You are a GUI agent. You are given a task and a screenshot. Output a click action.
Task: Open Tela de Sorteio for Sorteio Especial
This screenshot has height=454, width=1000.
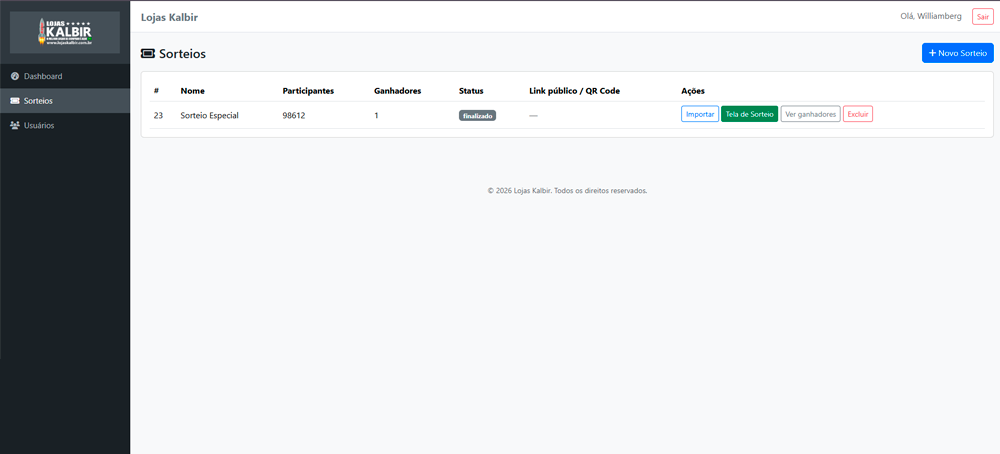pyautogui.click(x=749, y=114)
